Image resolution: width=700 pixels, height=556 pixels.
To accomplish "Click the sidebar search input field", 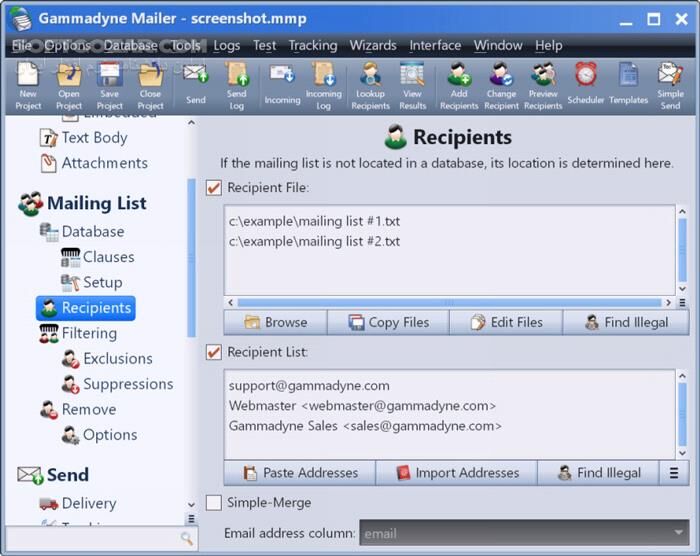I will point(90,538).
